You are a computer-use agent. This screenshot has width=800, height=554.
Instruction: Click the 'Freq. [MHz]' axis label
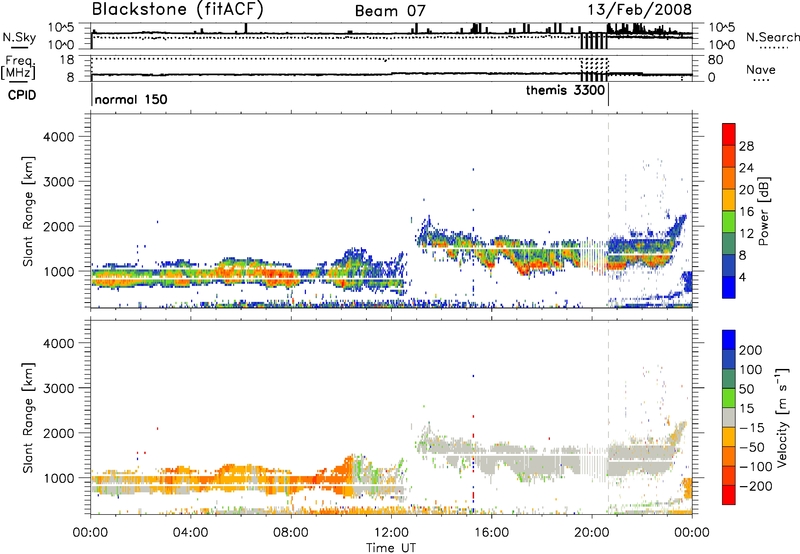[x=18, y=68]
